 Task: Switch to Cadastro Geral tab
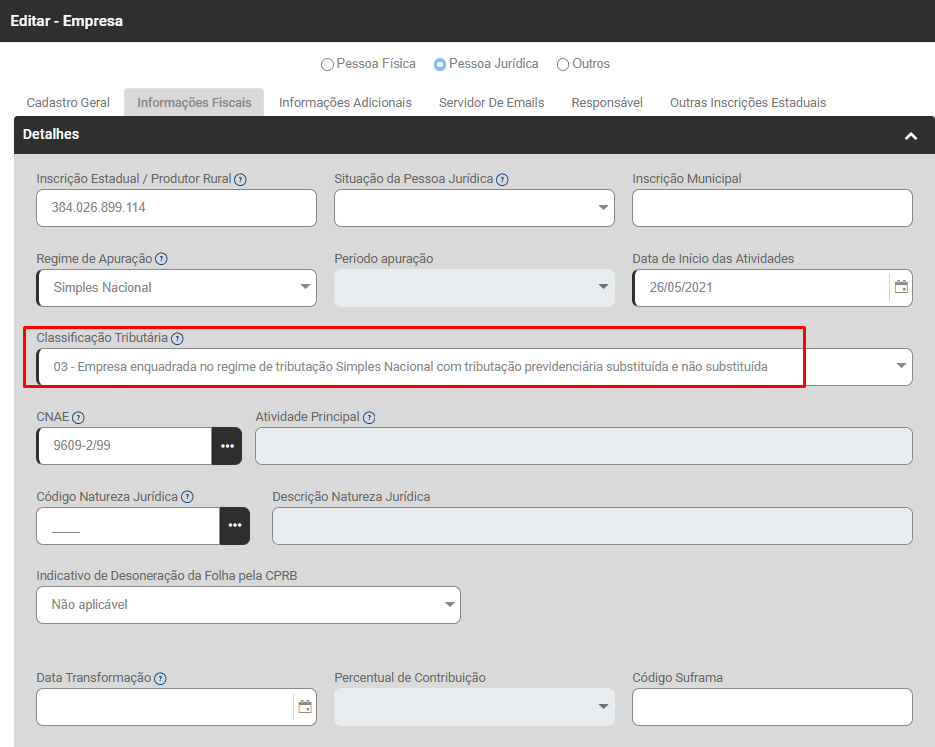(x=68, y=103)
